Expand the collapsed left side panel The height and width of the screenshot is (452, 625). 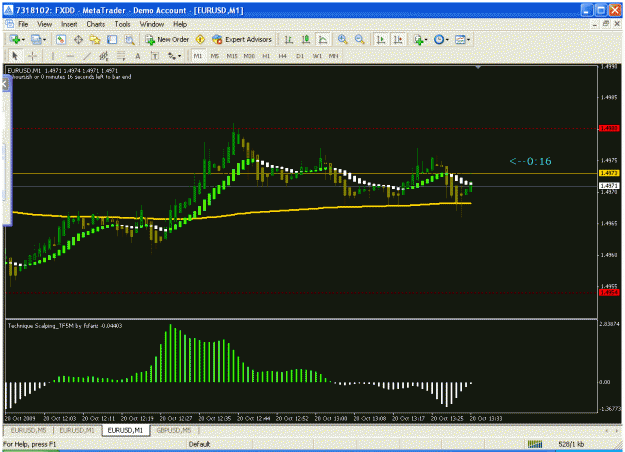(5, 84)
